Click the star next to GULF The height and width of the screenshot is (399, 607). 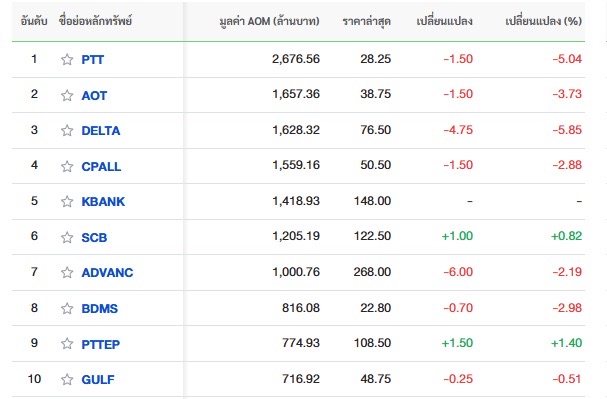point(67,379)
